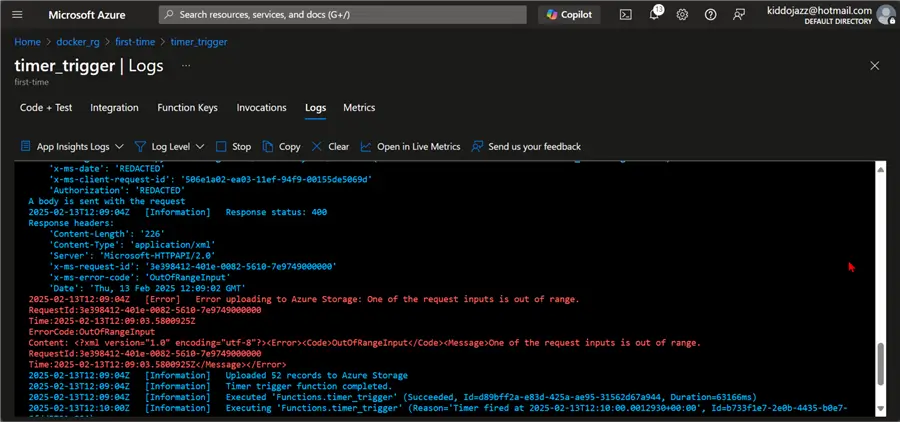Screen dimensions: 900x422
Task: Switch to the Metrics tab
Action: tap(359, 107)
